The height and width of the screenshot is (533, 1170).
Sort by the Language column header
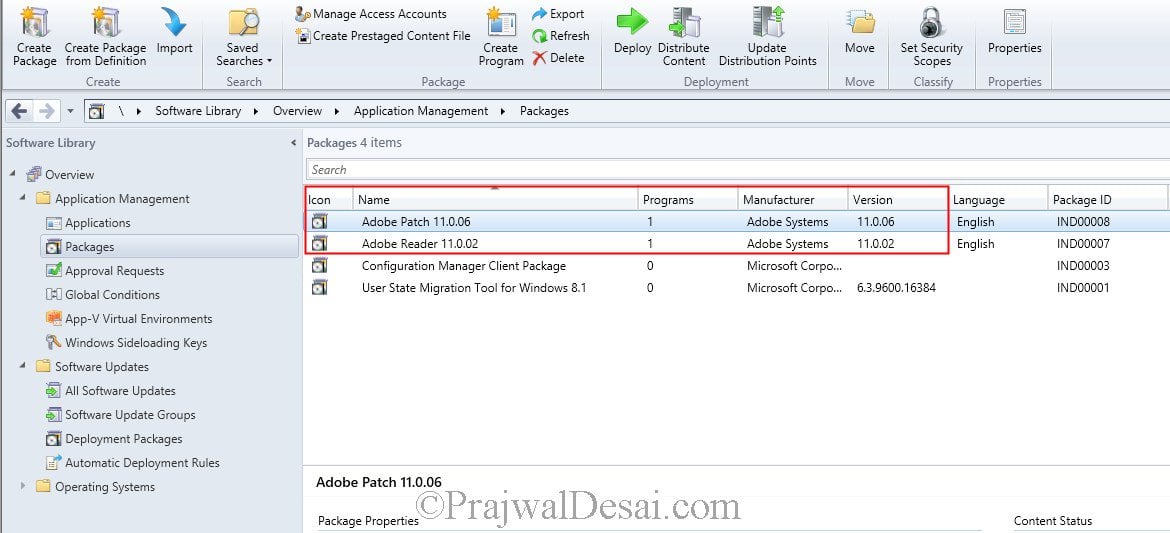[x=998, y=199]
